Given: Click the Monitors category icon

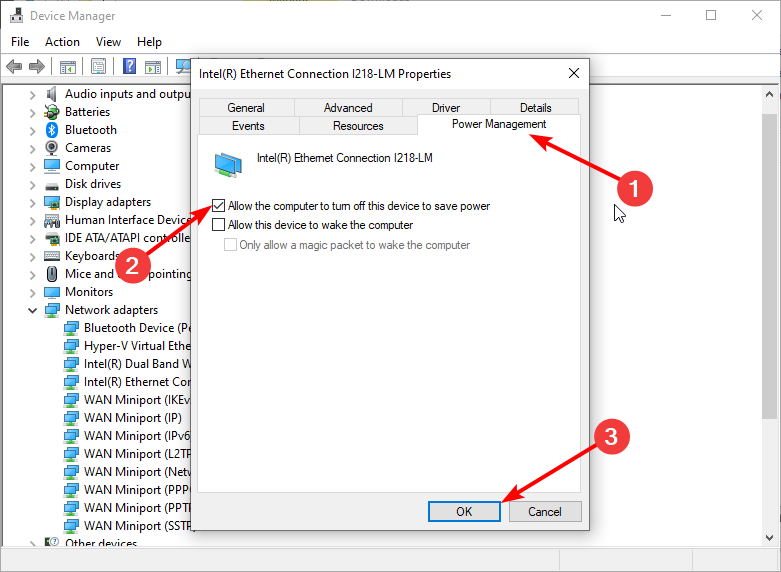Looking at the screenshot, I should tap(52, 292).
